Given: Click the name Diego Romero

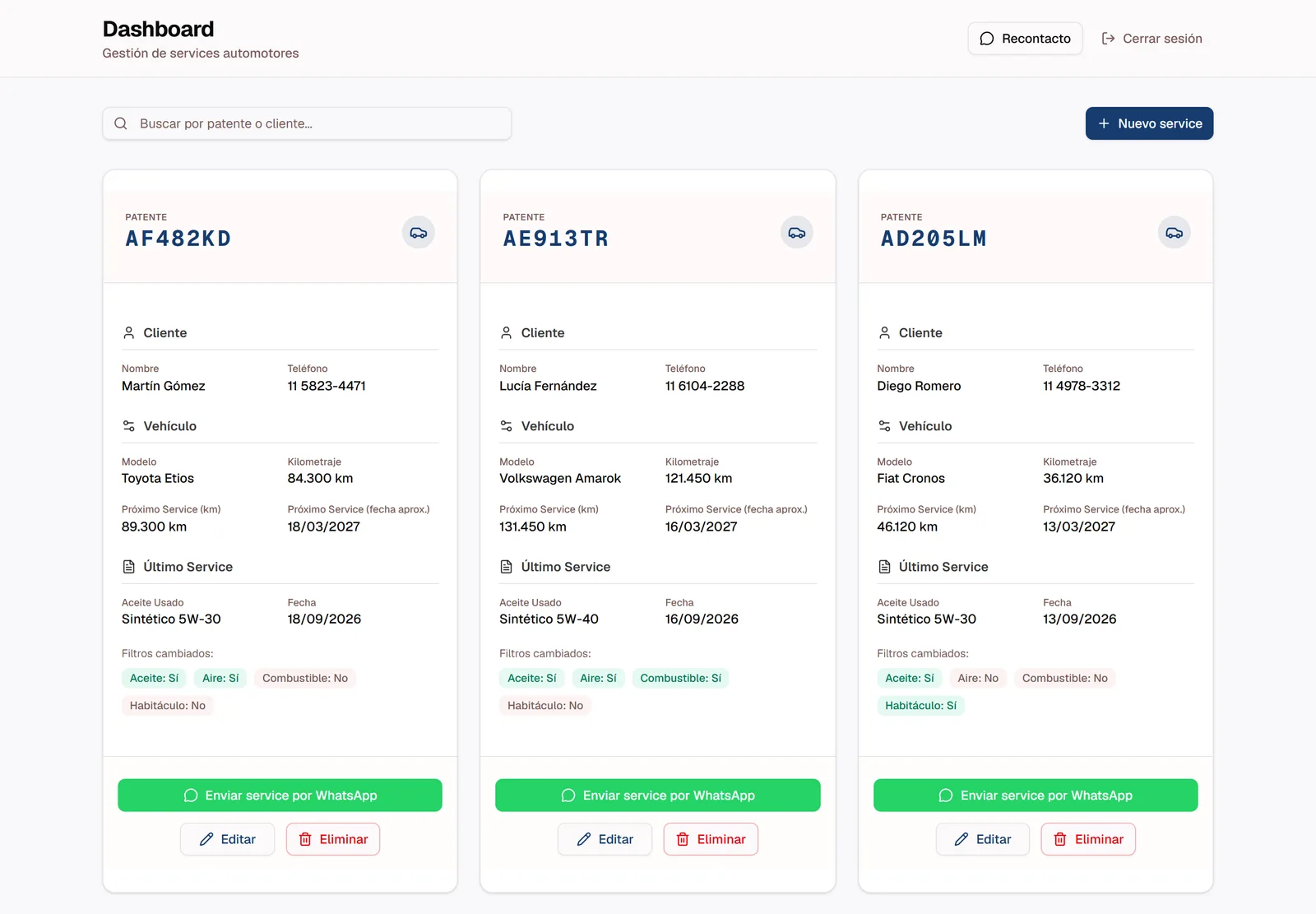Looking at the screenshot, I should coord(919,386).
